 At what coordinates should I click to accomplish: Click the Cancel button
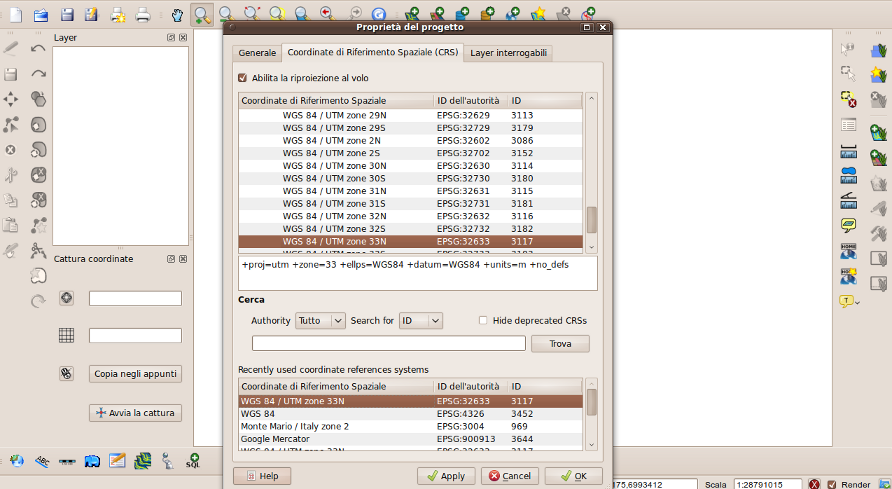510,476
